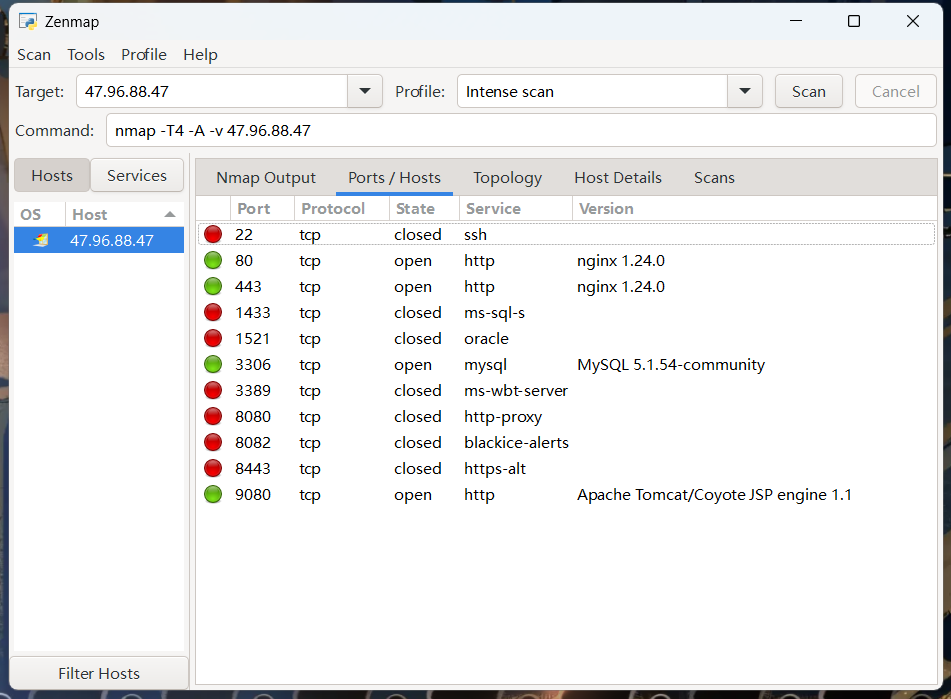
Task: Click the ms-sql-s service cell
Action: [494, 313]
